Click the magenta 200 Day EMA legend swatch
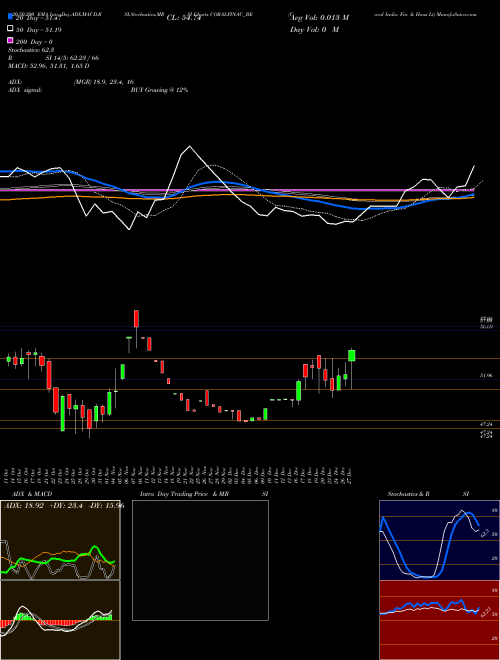This screenshot has width=500, height=660. pos(10,41)
